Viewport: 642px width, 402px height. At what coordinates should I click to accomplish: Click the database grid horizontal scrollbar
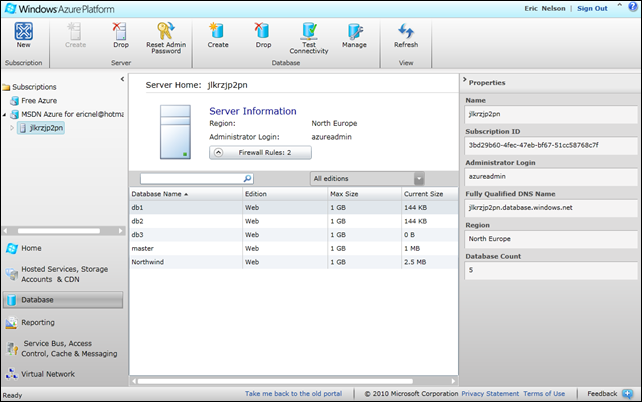point(275,381)
